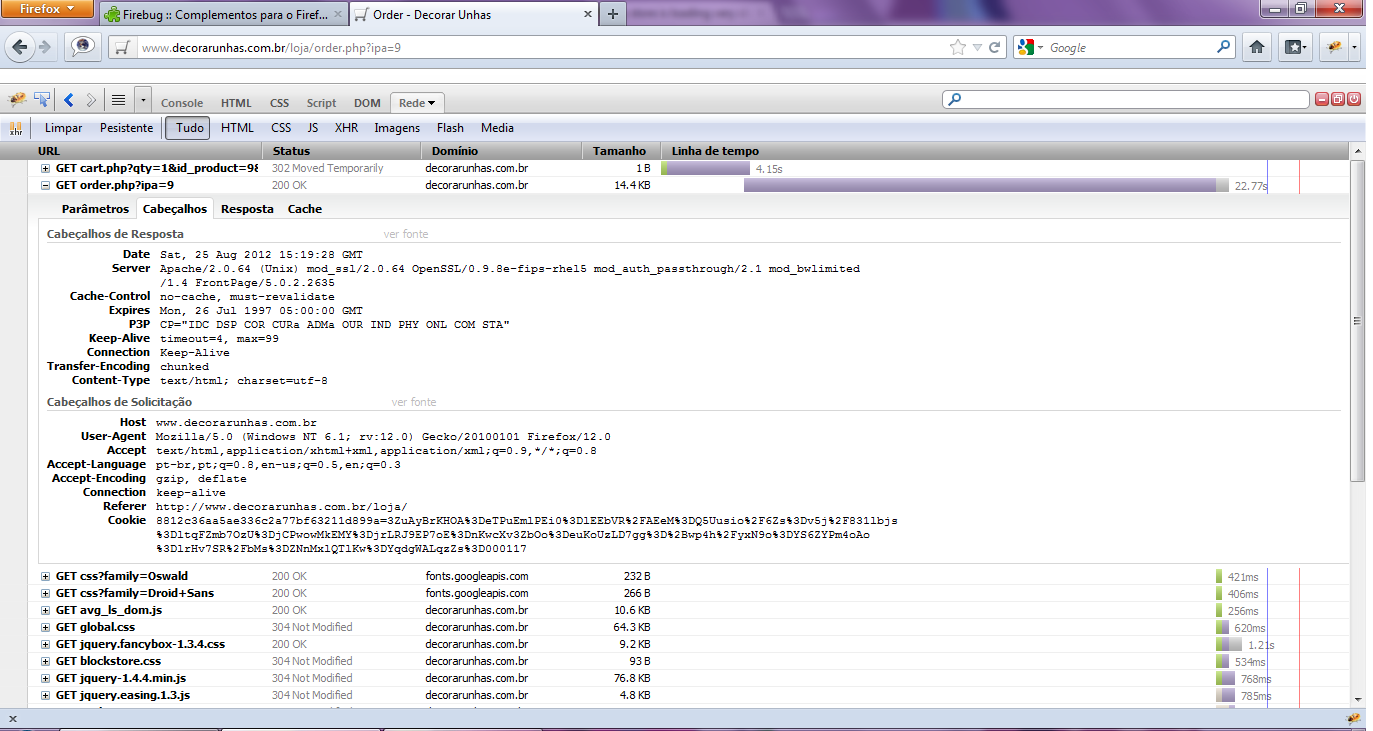Open the Bookmarks toolbar button

[1294, 47]
